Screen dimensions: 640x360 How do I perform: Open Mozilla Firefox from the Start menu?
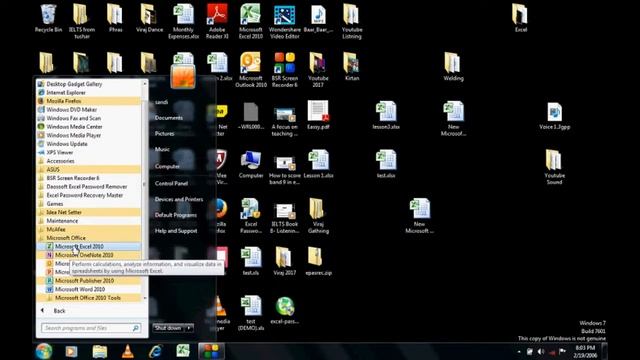[x=89, y=101]
